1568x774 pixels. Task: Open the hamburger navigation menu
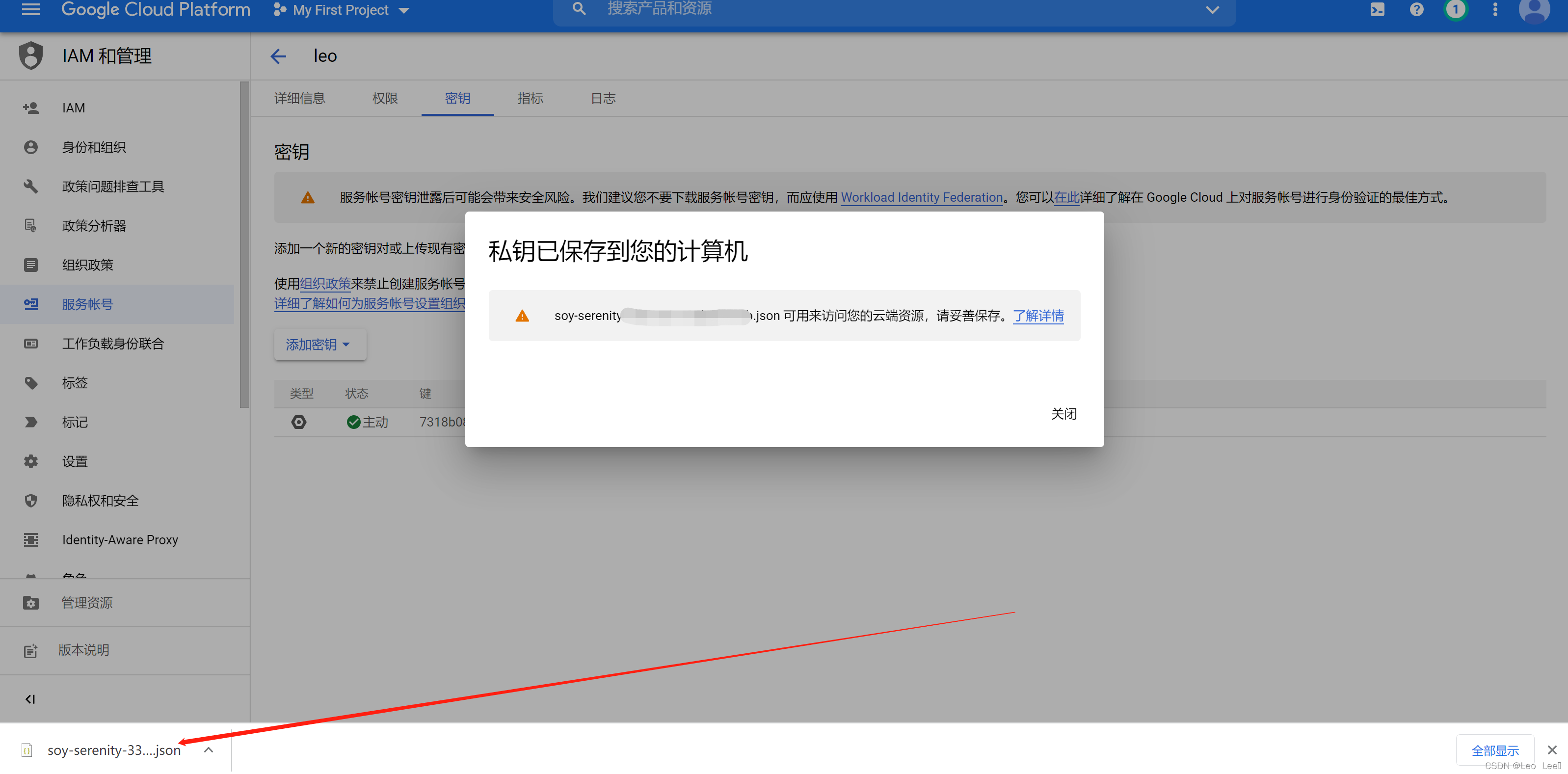tap(30, 9)
